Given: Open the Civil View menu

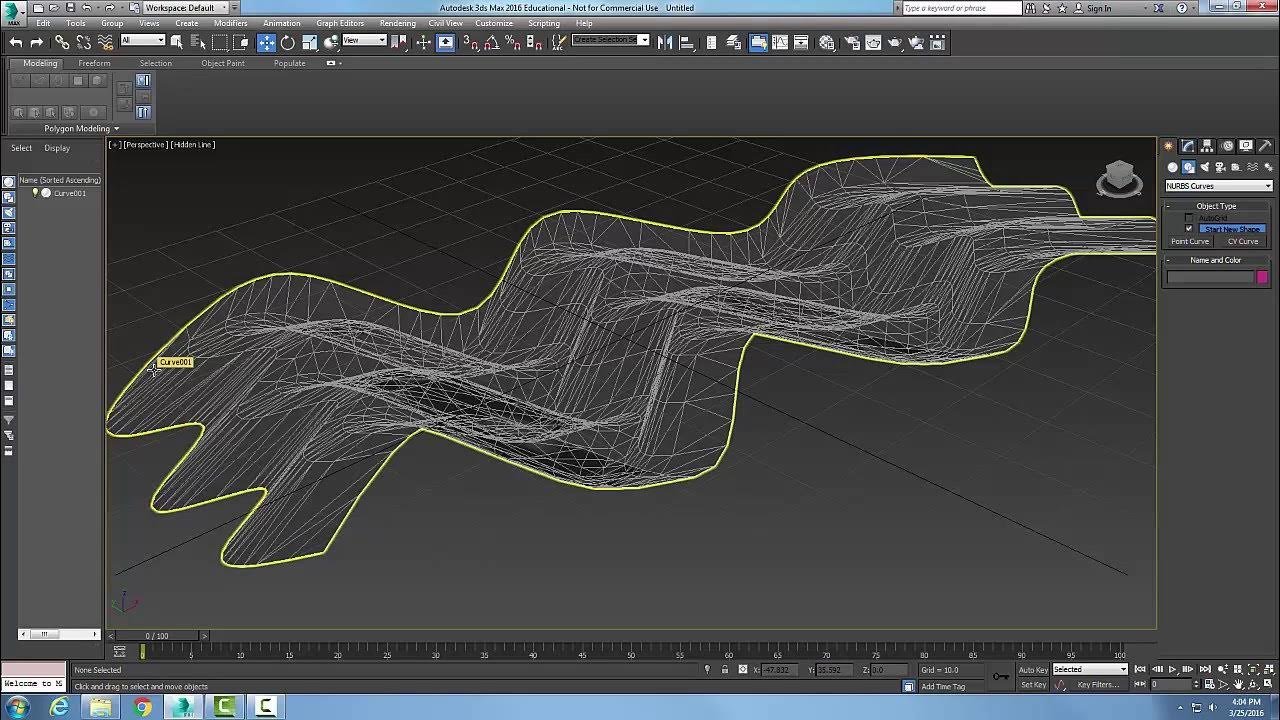Looking at the screenshot, I should (x=446, y=23).
